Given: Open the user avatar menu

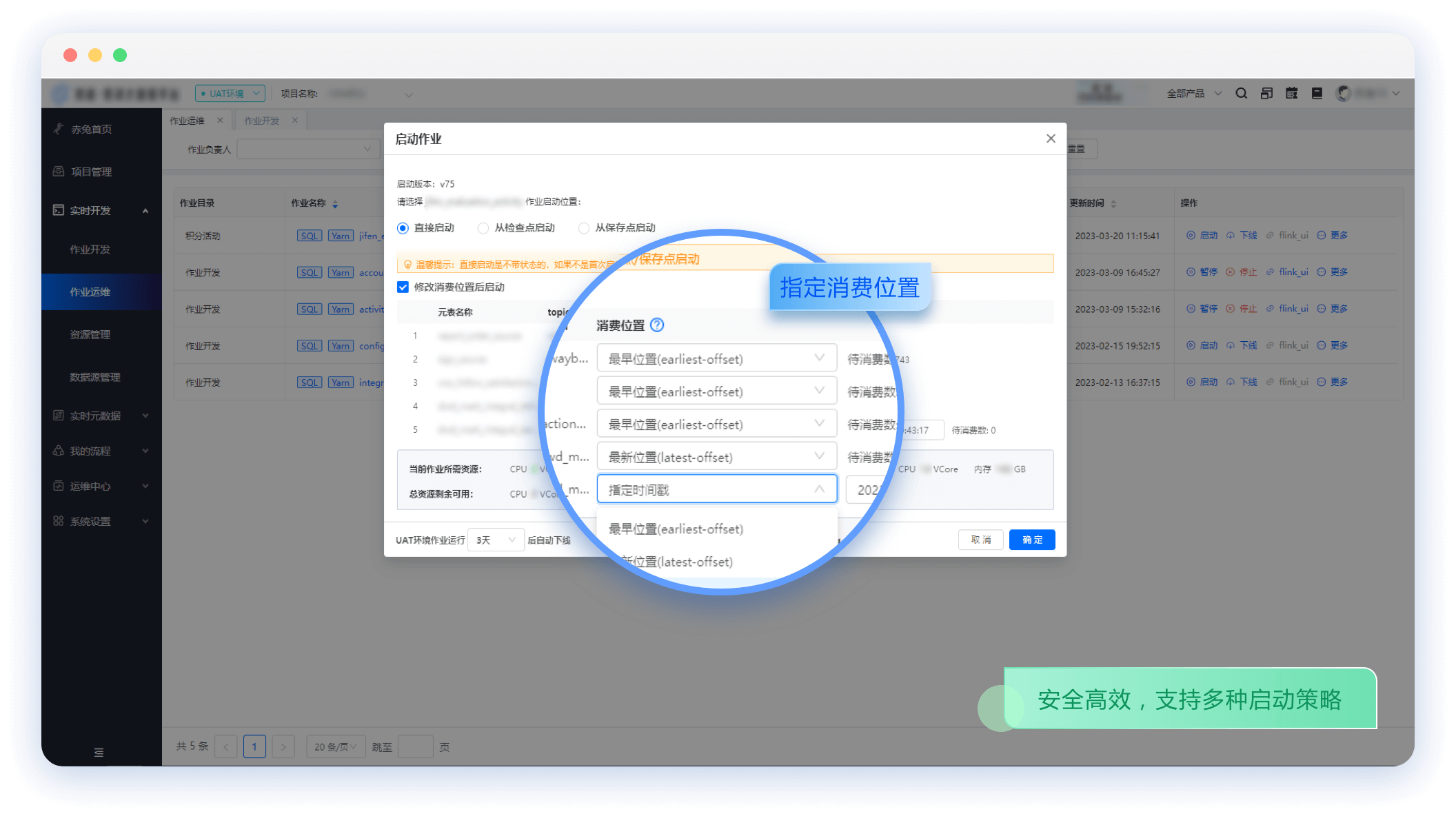Looking at the screenshot, I should 1344,93.
